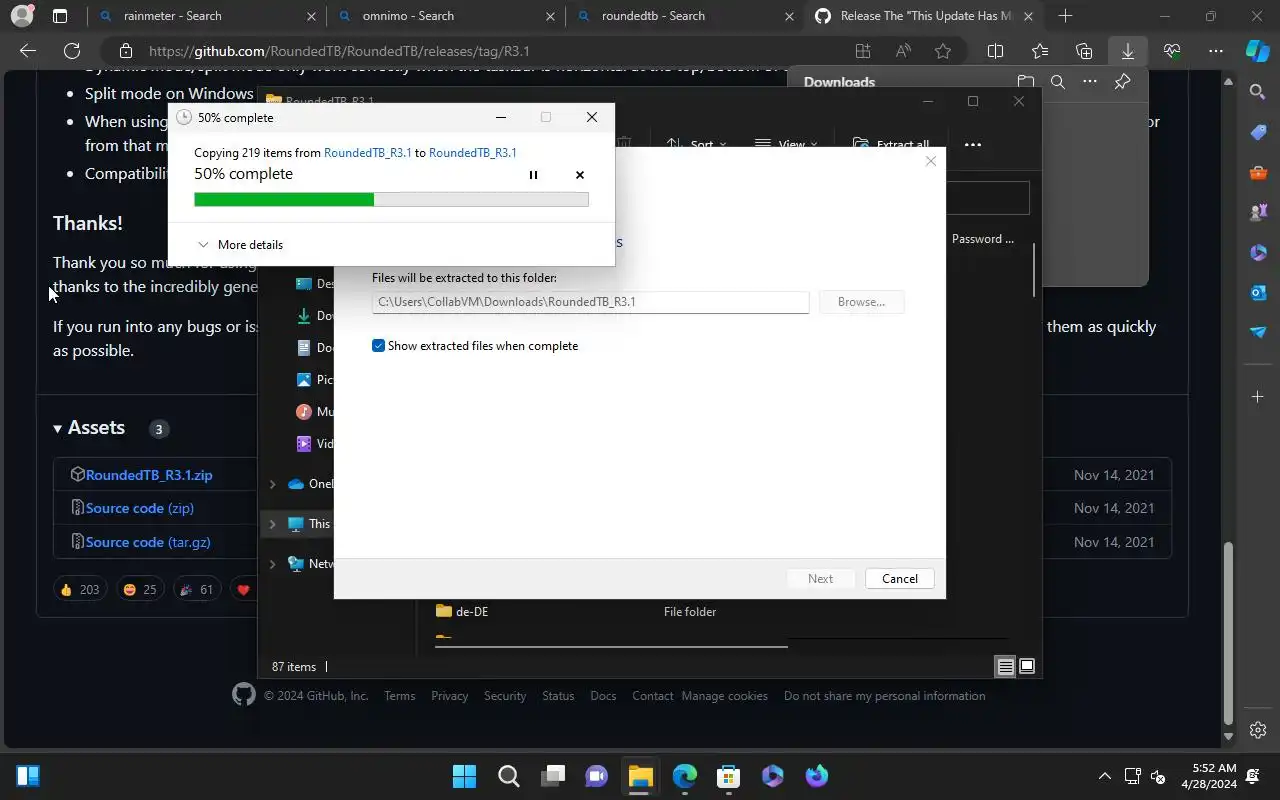Download Source code (zip)
Screen dimensions: 1280x800
click(x=140, y=508)
